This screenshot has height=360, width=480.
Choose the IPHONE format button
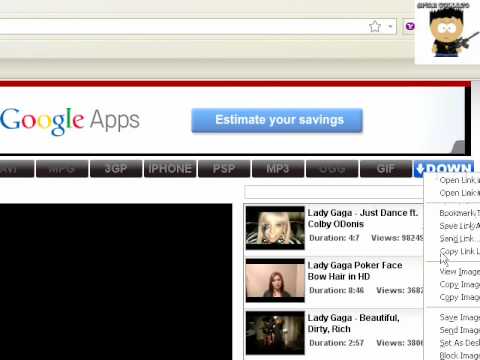[x=170, y=169]
